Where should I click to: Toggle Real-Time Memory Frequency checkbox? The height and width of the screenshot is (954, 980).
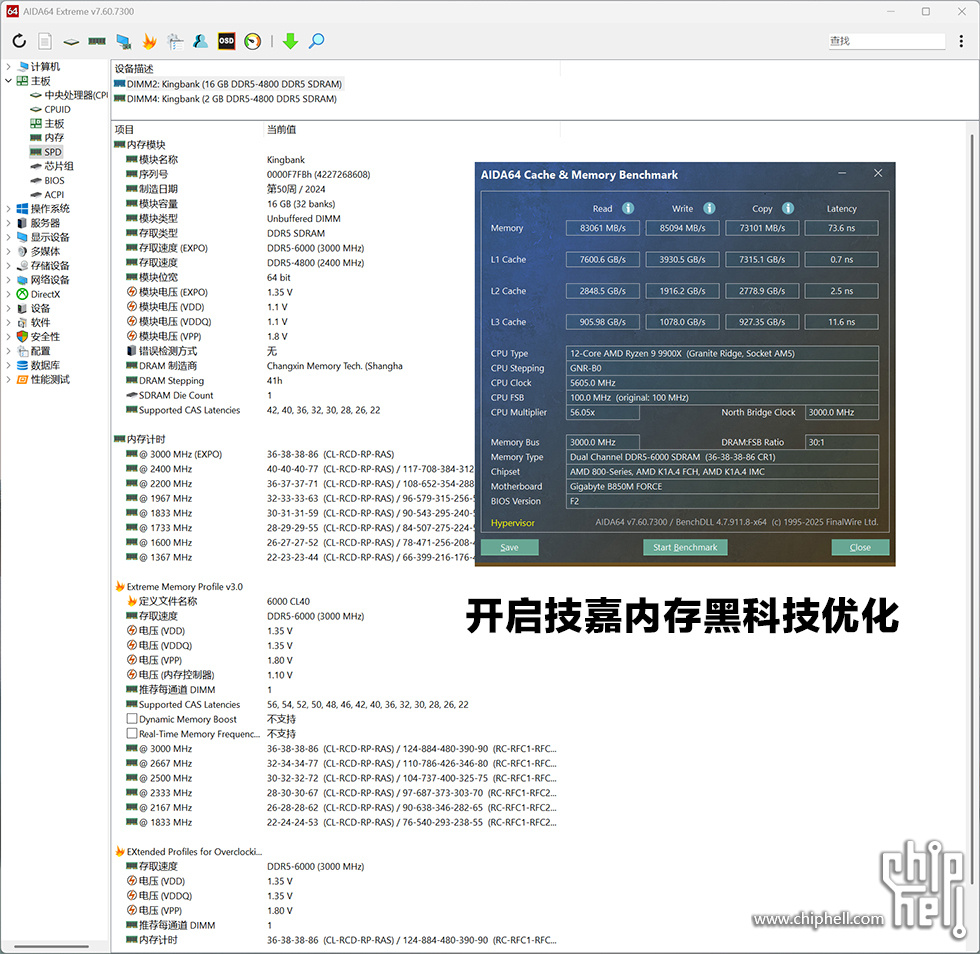(132, 733)
